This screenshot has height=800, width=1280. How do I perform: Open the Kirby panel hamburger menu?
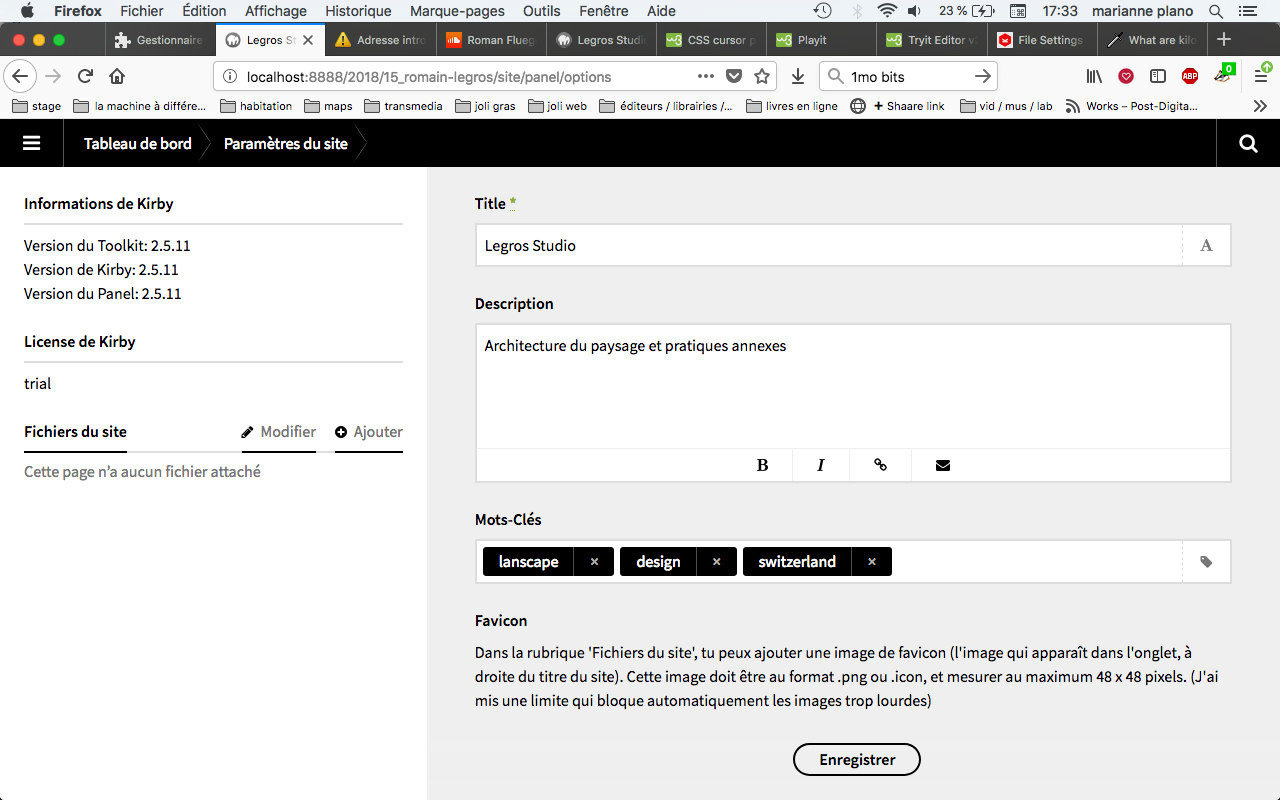point(31,143)
